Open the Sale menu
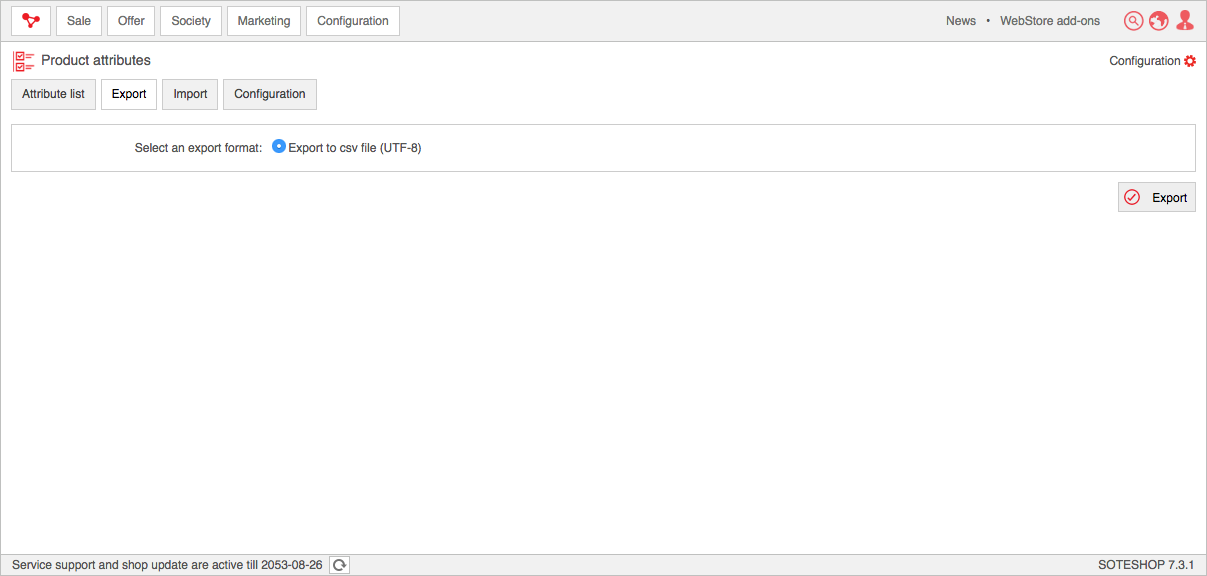 pyautogui.click(x=79, y=21)
